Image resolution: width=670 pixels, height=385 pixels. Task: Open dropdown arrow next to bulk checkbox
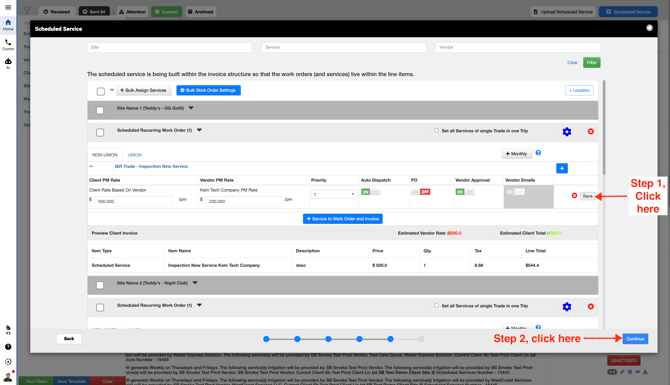point(112,90)
